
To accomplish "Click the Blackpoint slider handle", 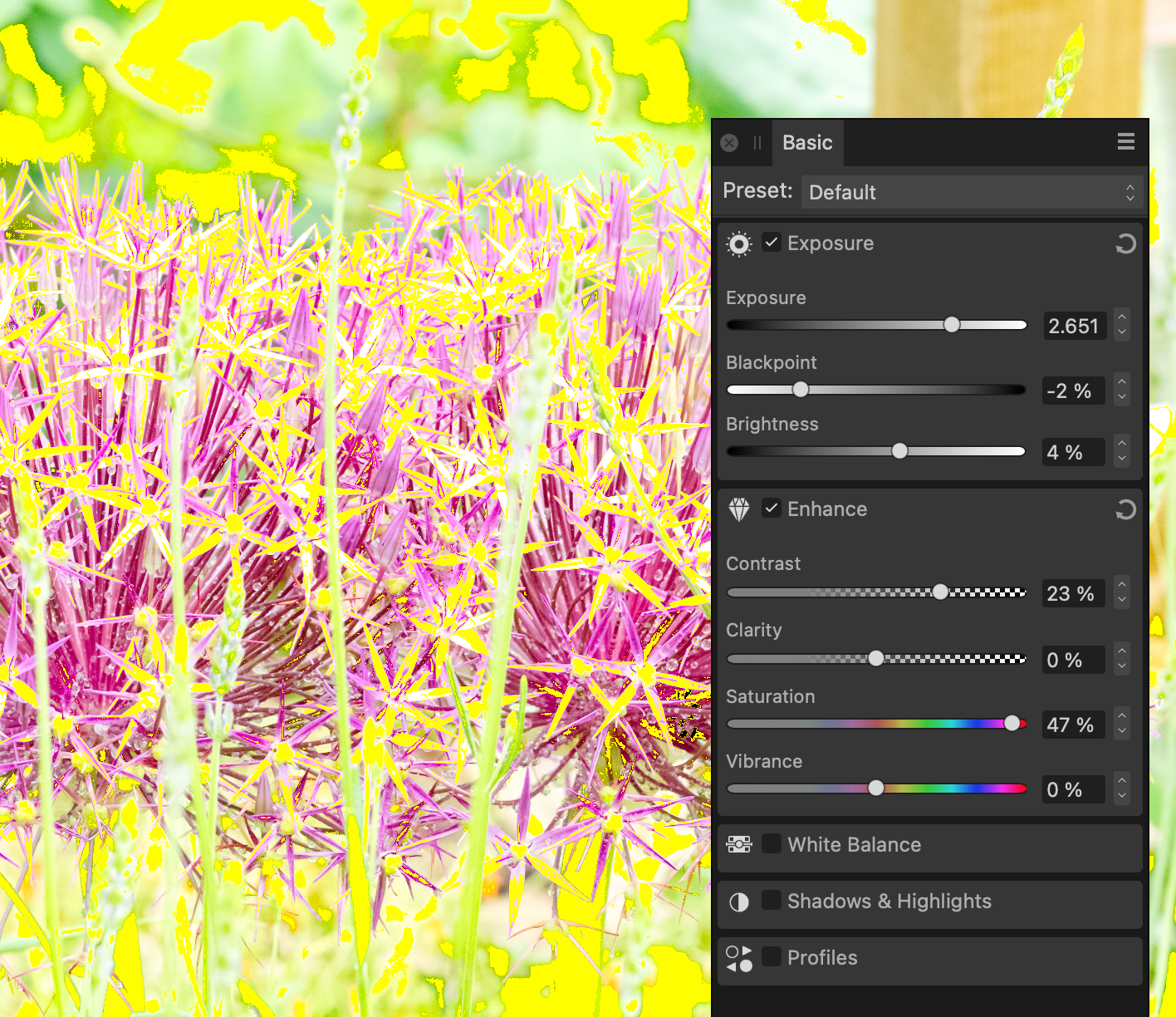I will pyautogui.click(x=801, y=390).
